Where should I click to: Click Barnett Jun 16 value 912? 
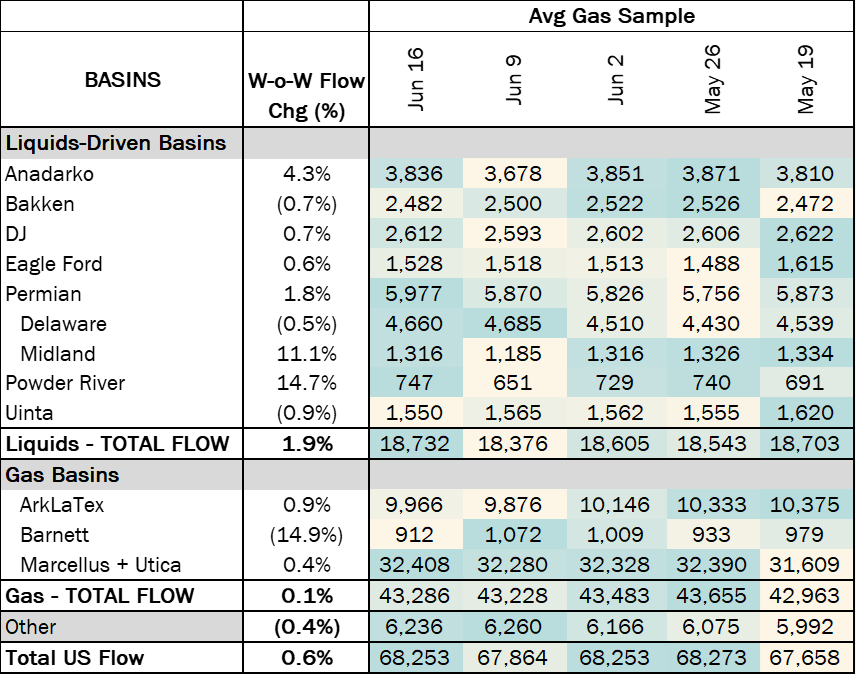414,535
